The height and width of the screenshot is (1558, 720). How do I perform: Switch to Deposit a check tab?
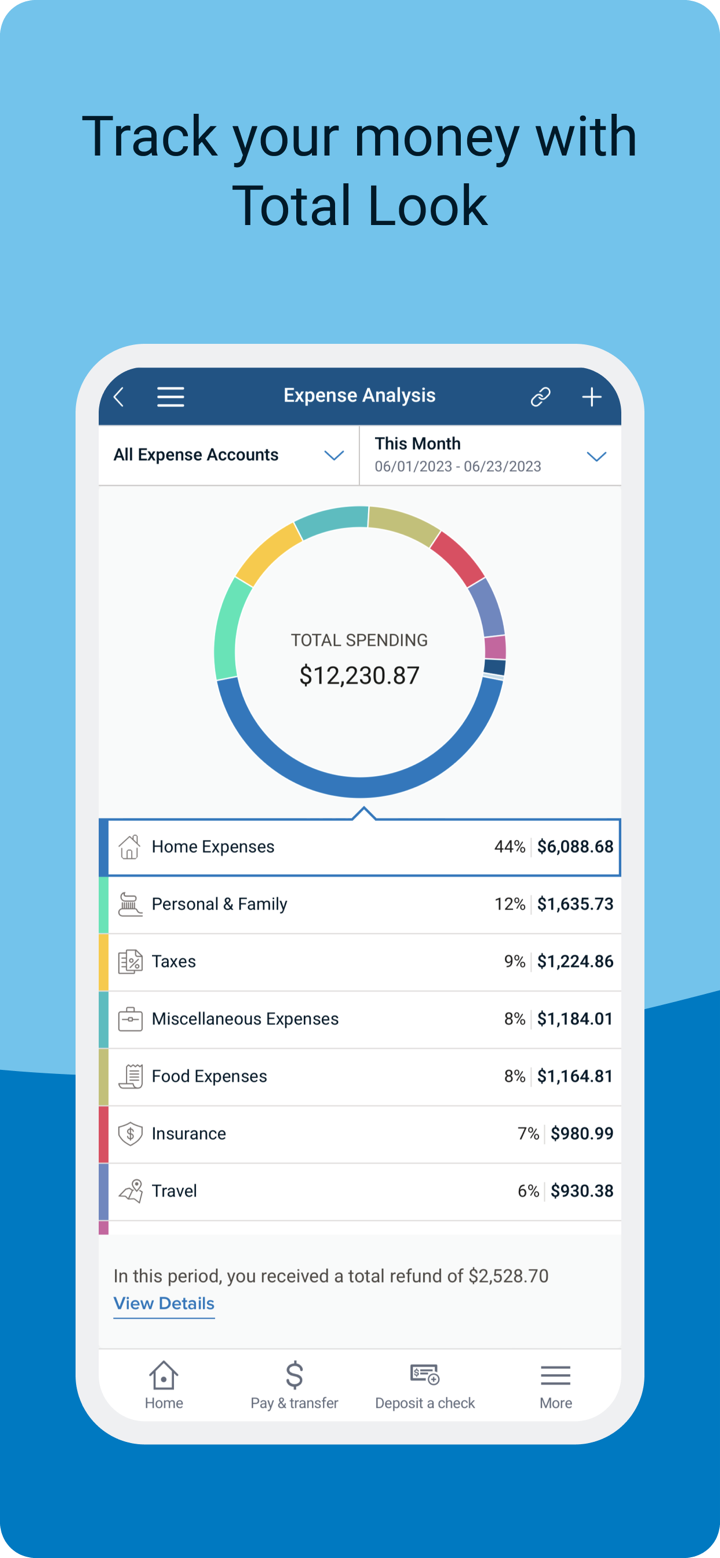425,1385
